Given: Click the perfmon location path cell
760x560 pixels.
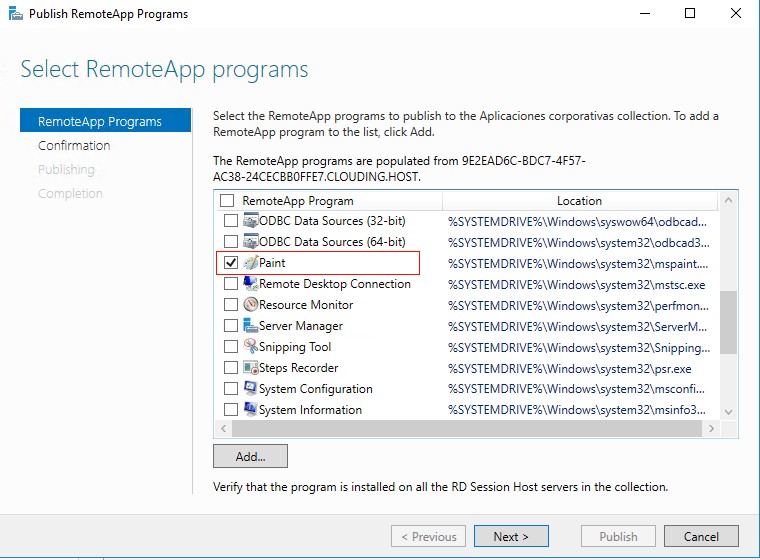Looking at the screenshot, I should (578, 305).
